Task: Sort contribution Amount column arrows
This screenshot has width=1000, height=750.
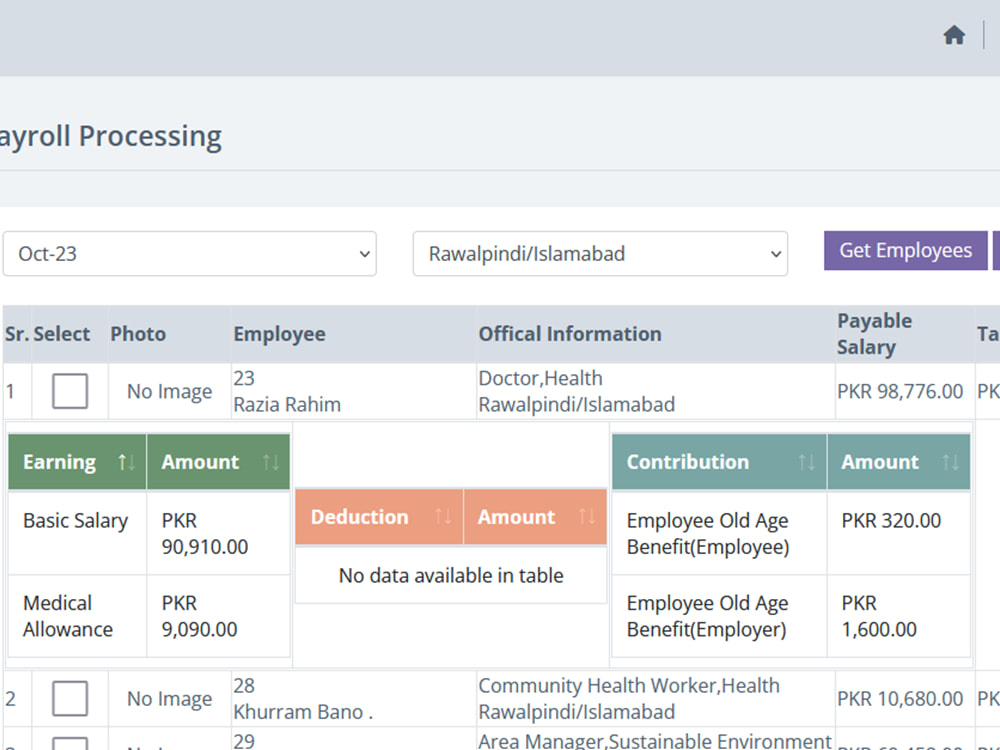Action: [950, 462]
